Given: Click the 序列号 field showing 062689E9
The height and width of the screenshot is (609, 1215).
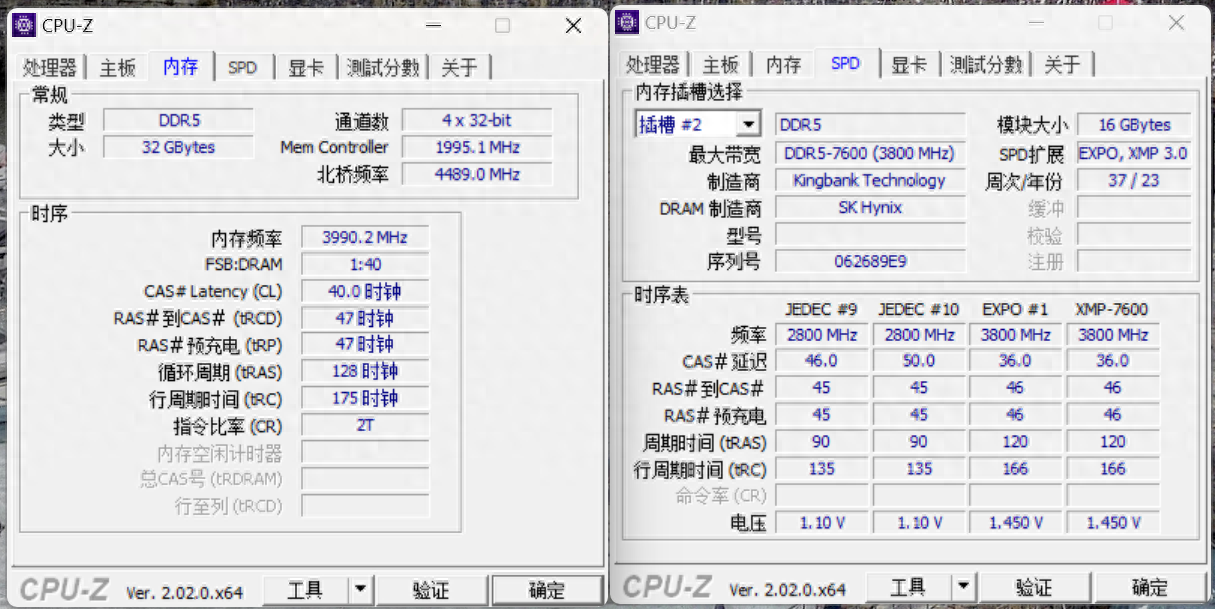Looking at the screenshot, I should tap(869, 262).
